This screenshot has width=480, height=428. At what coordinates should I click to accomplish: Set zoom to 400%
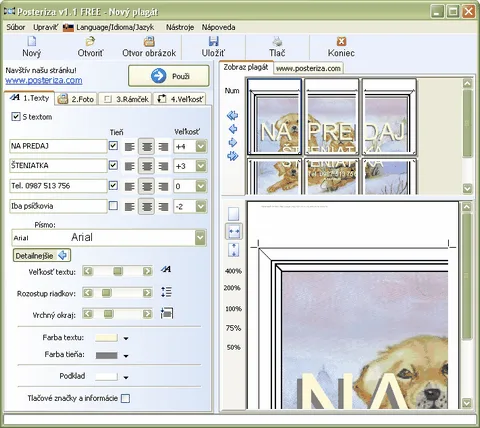(233, 271)
